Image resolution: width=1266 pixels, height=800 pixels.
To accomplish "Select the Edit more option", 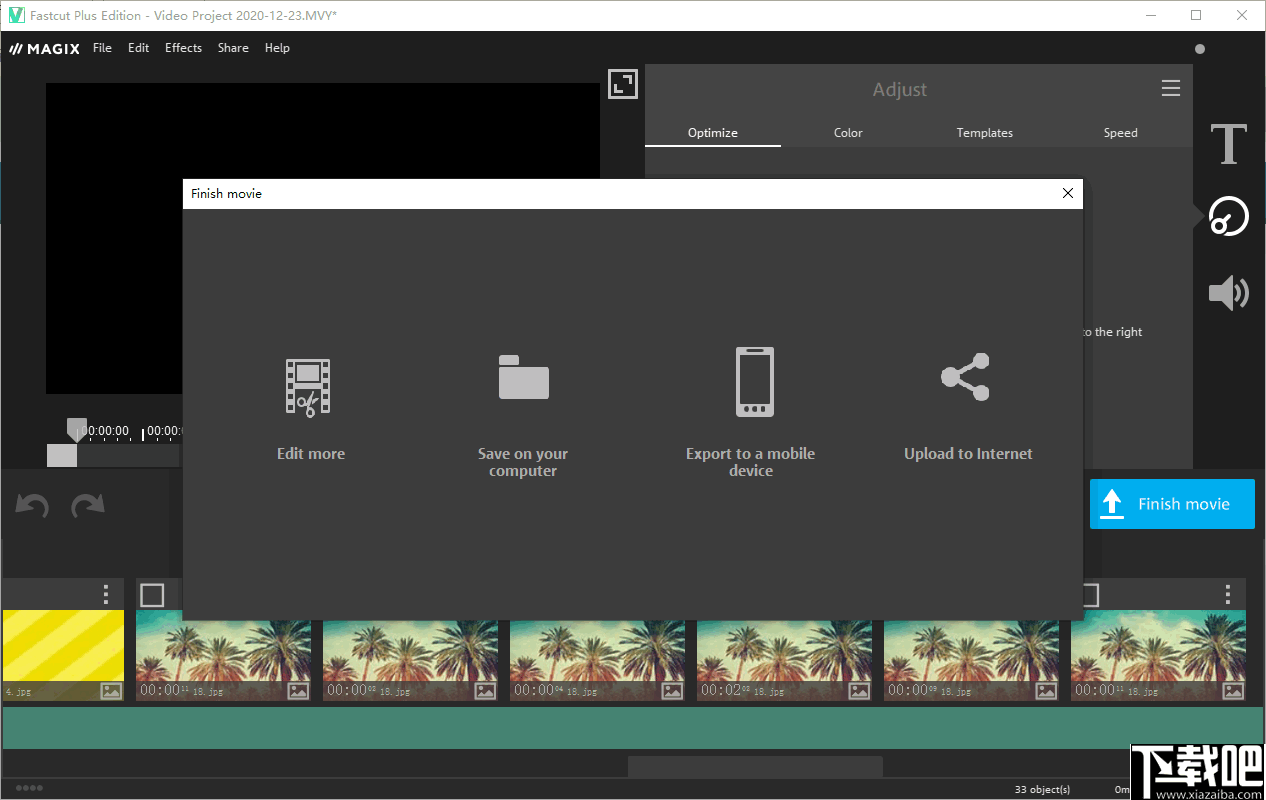I will click(x=309, y=405).
